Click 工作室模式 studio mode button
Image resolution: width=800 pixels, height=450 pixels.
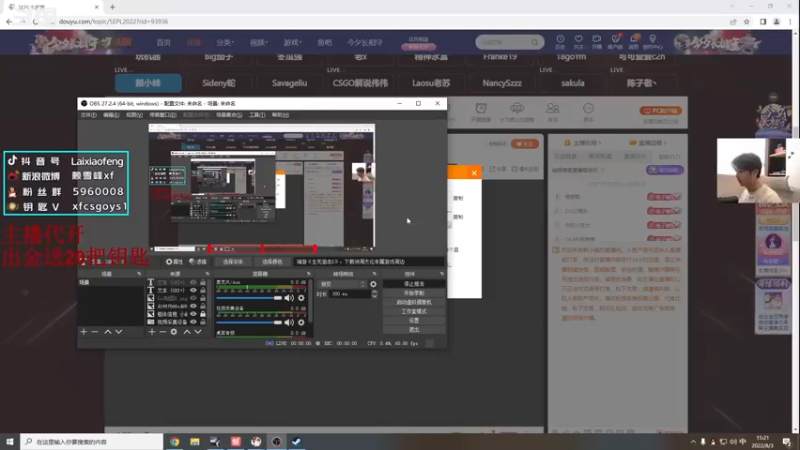[x=414, y=311]
